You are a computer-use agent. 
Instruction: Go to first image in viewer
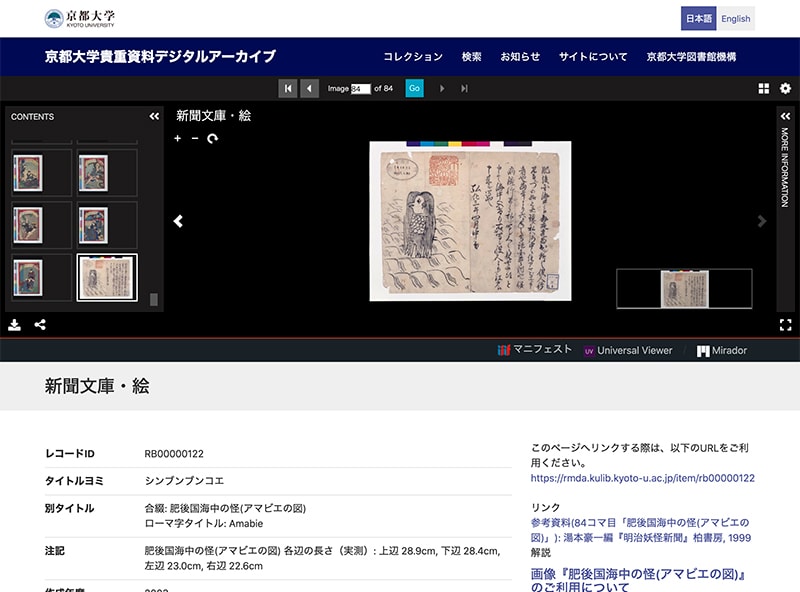(288, 88)
